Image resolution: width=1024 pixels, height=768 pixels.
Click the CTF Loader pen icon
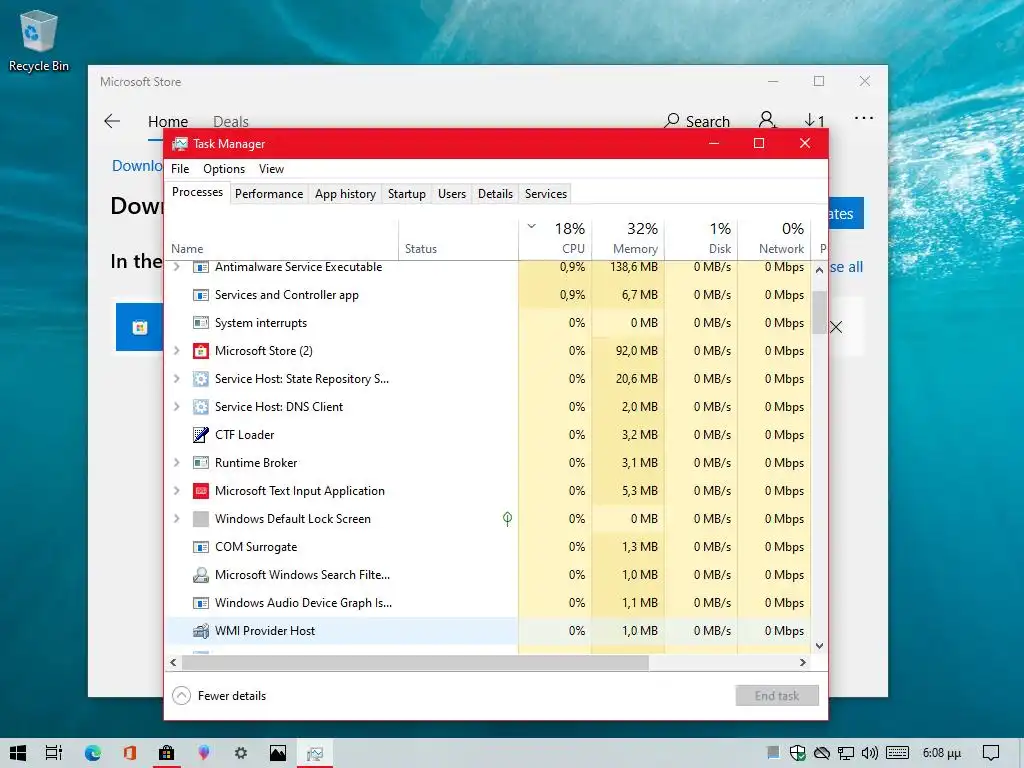(200, 435)
